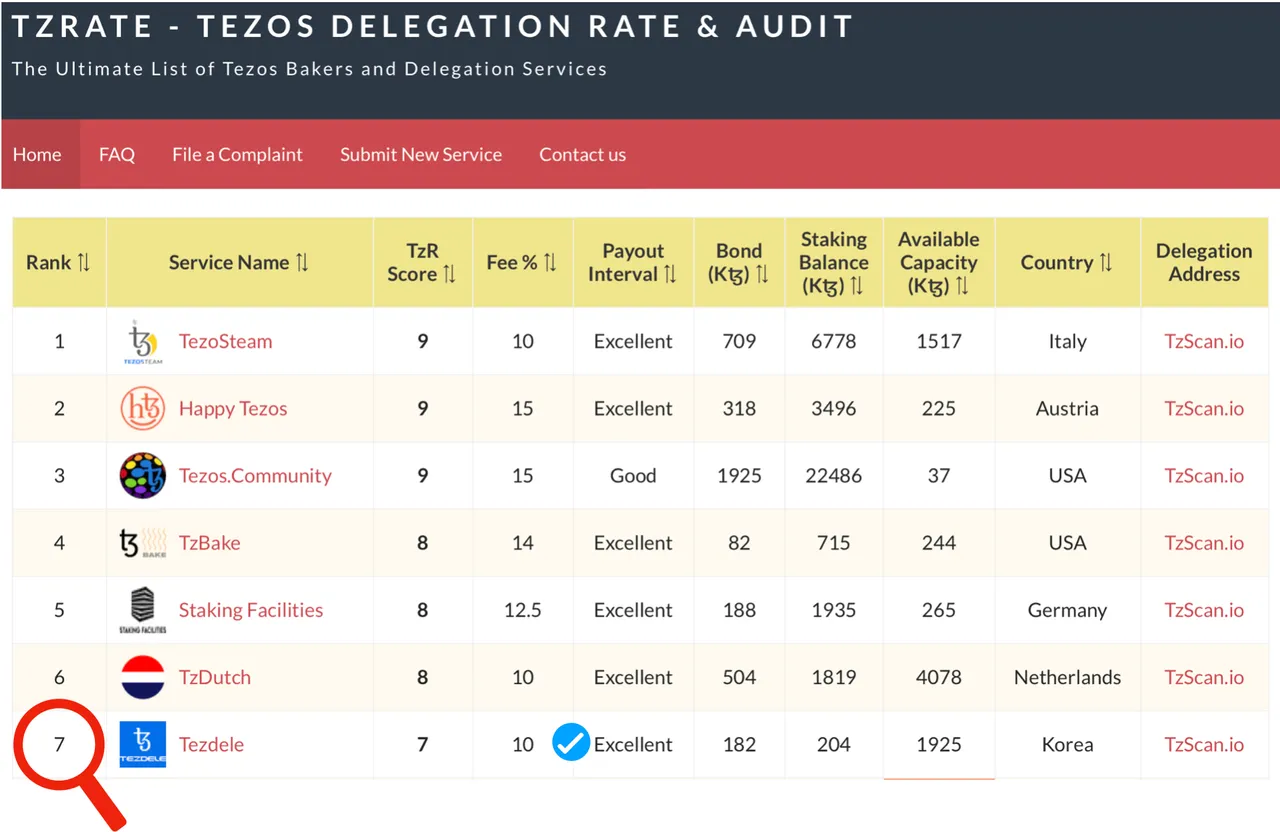
Task: Go to File a Complaint
Action: pos(237,154)
